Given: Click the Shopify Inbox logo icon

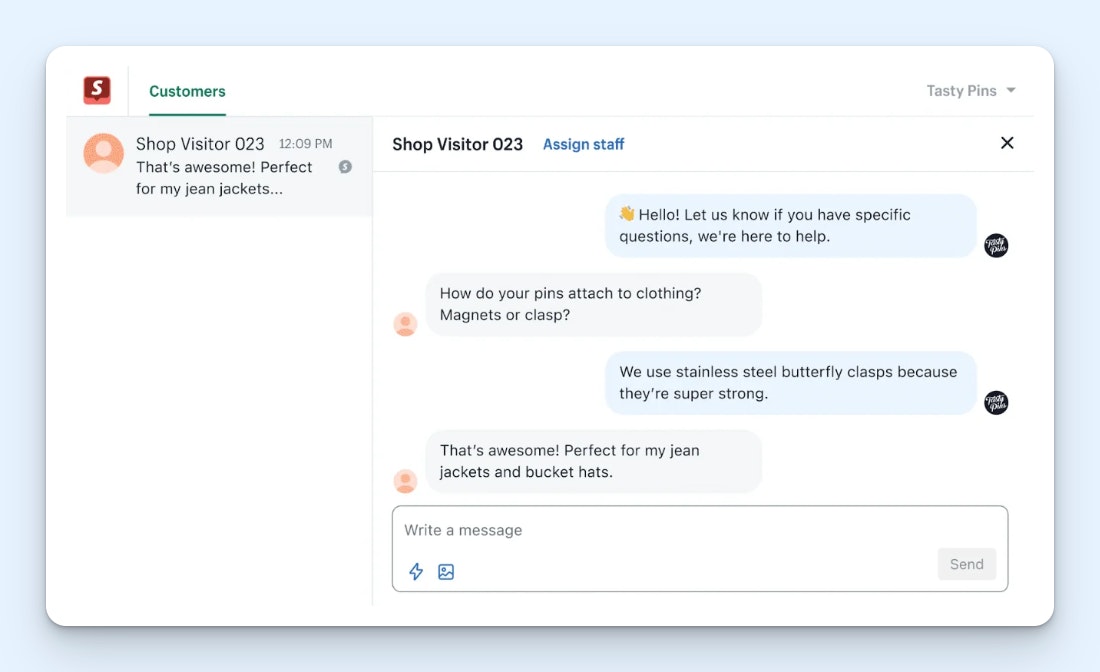Looking at the screenshot, I should [97, 90].
